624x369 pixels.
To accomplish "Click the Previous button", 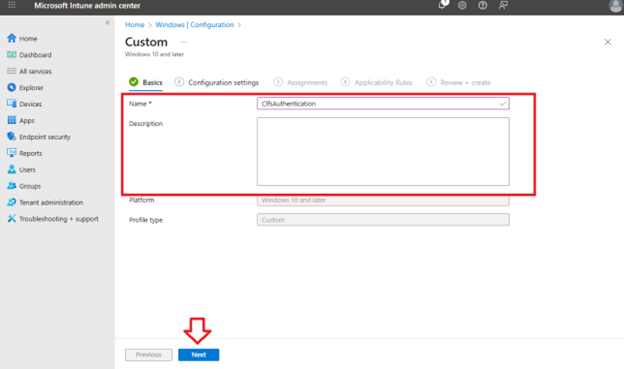I will coord(148,355).
